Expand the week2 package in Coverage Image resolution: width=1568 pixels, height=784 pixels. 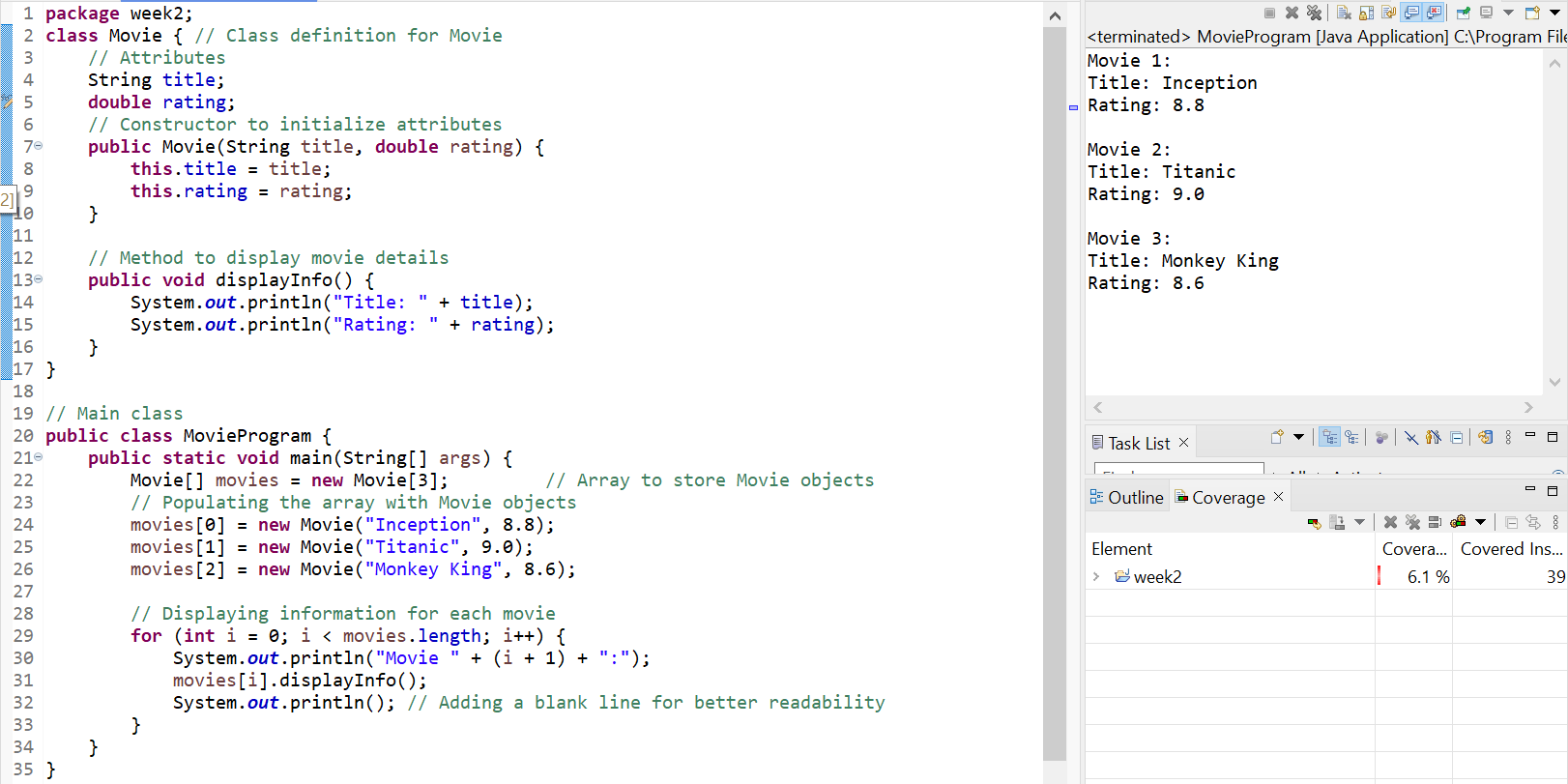coord(1096,576)
